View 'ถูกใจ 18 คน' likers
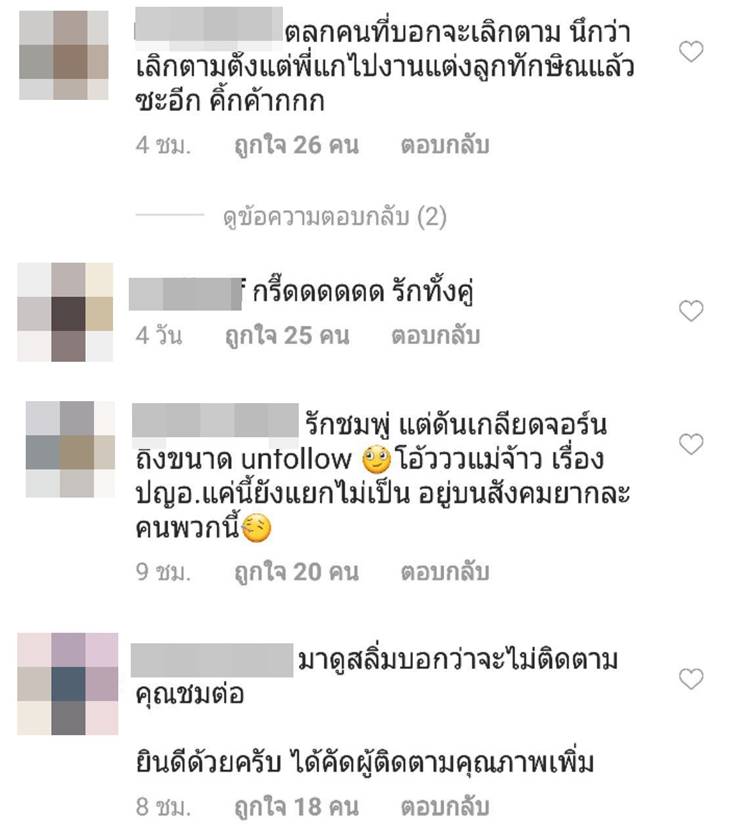 [x=297, y=806]
